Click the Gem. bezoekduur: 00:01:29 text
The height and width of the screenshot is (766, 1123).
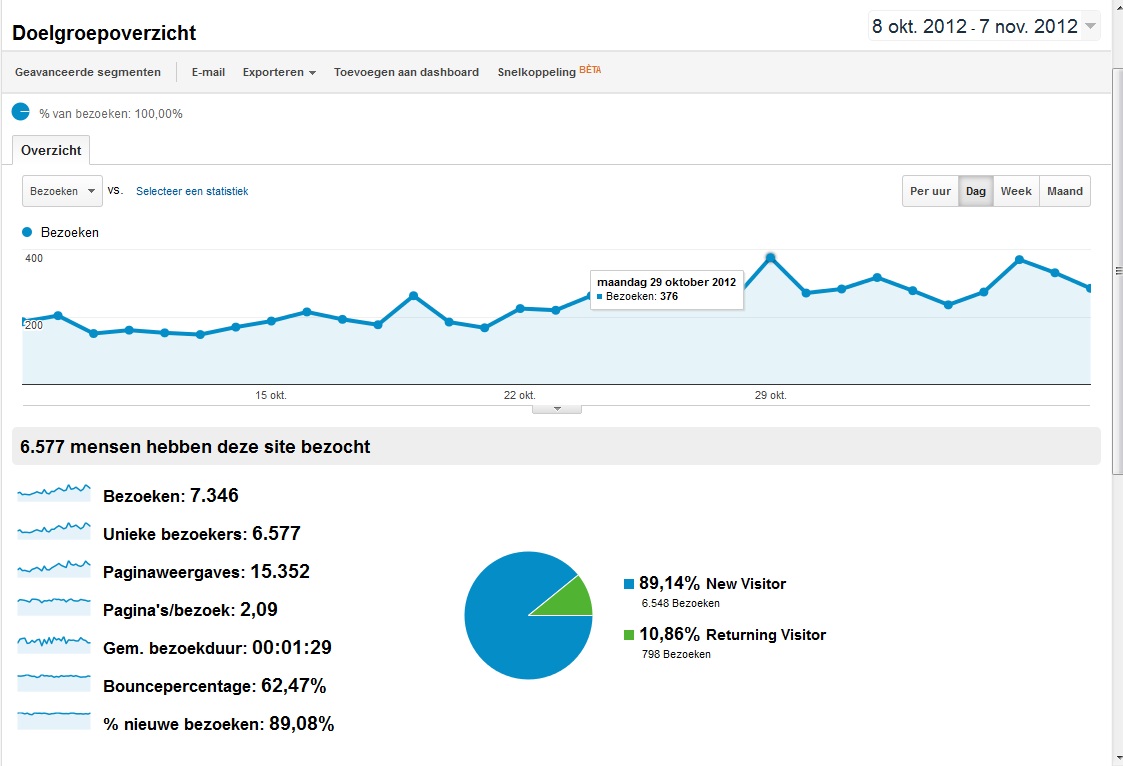point(218,648)
